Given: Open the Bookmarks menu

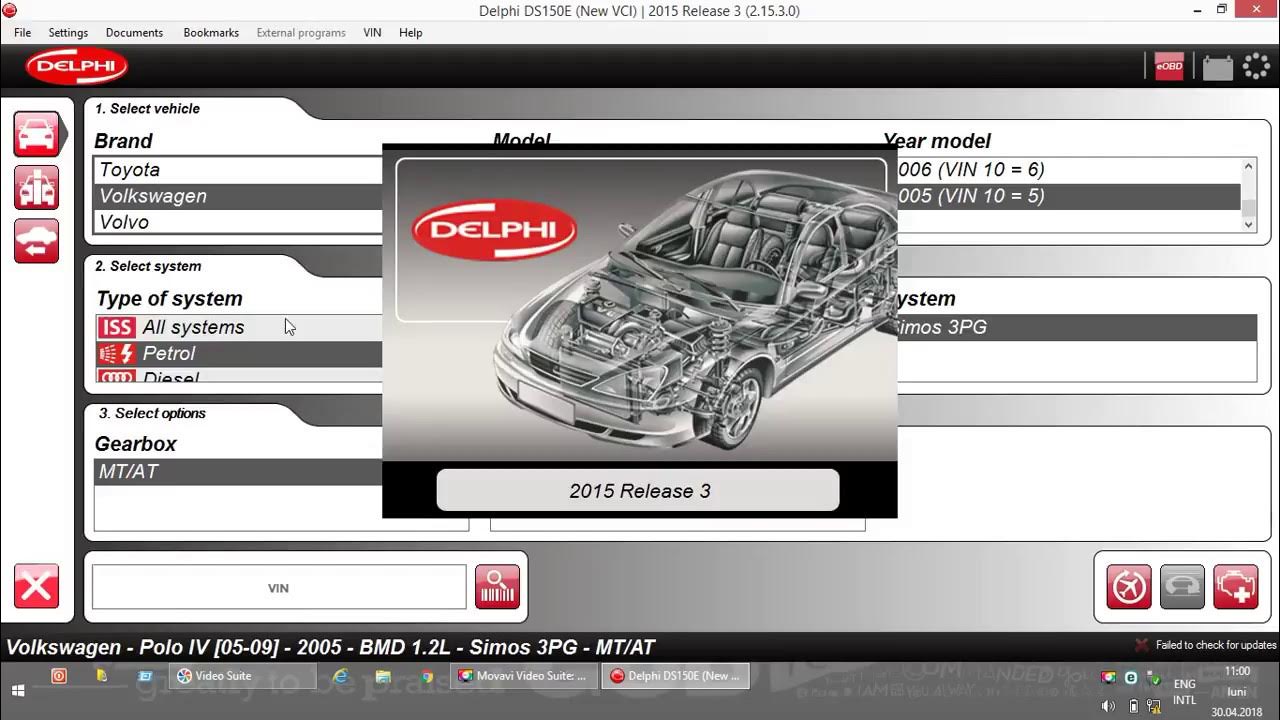Looking at the screenshot, I should (x=211, y=32).
